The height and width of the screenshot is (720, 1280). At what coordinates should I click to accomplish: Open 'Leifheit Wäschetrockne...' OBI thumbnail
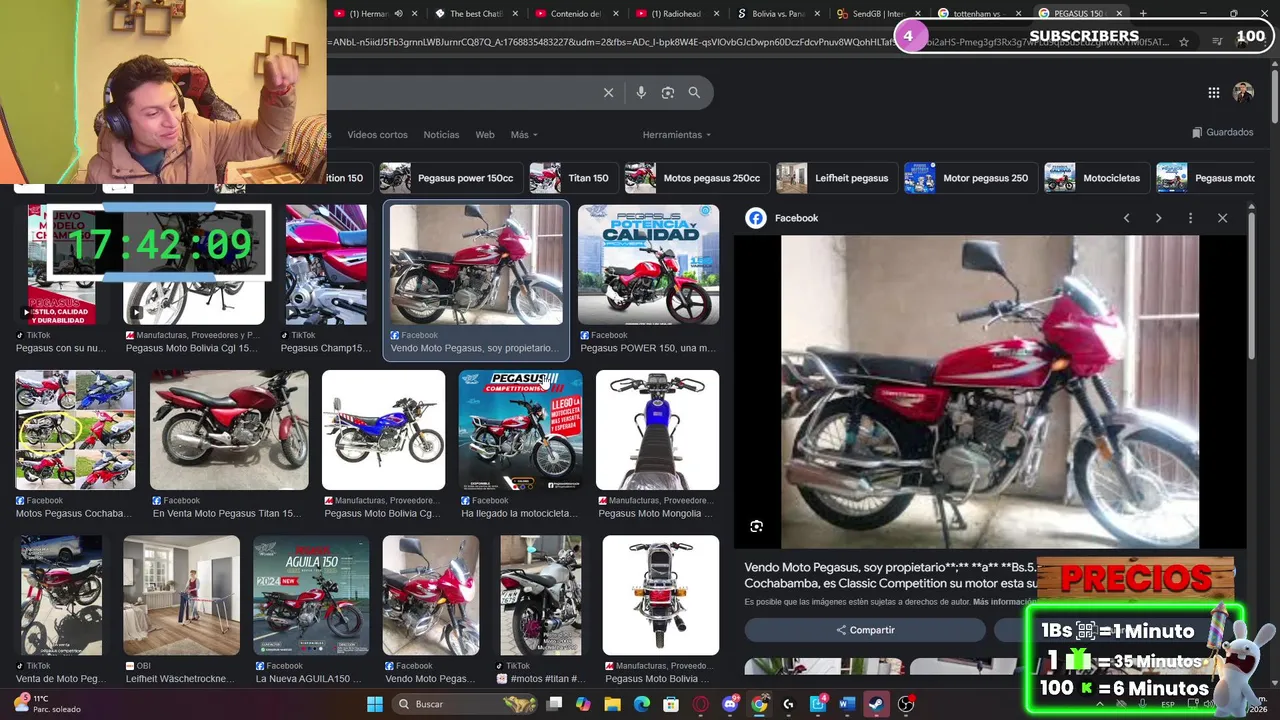point(181,595)
